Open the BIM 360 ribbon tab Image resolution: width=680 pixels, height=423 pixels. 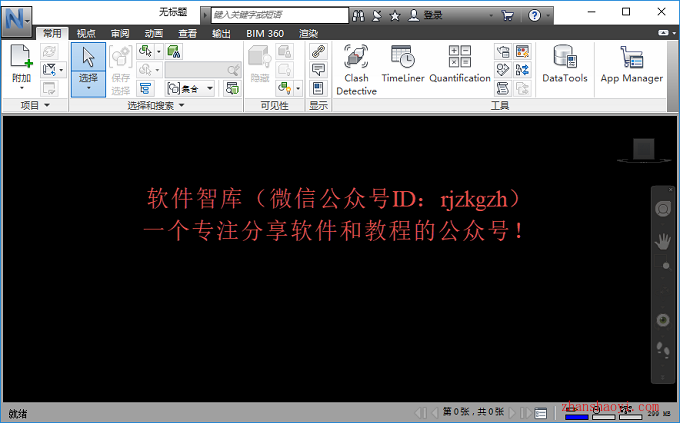pyautogui.click(x=265, y=33)
